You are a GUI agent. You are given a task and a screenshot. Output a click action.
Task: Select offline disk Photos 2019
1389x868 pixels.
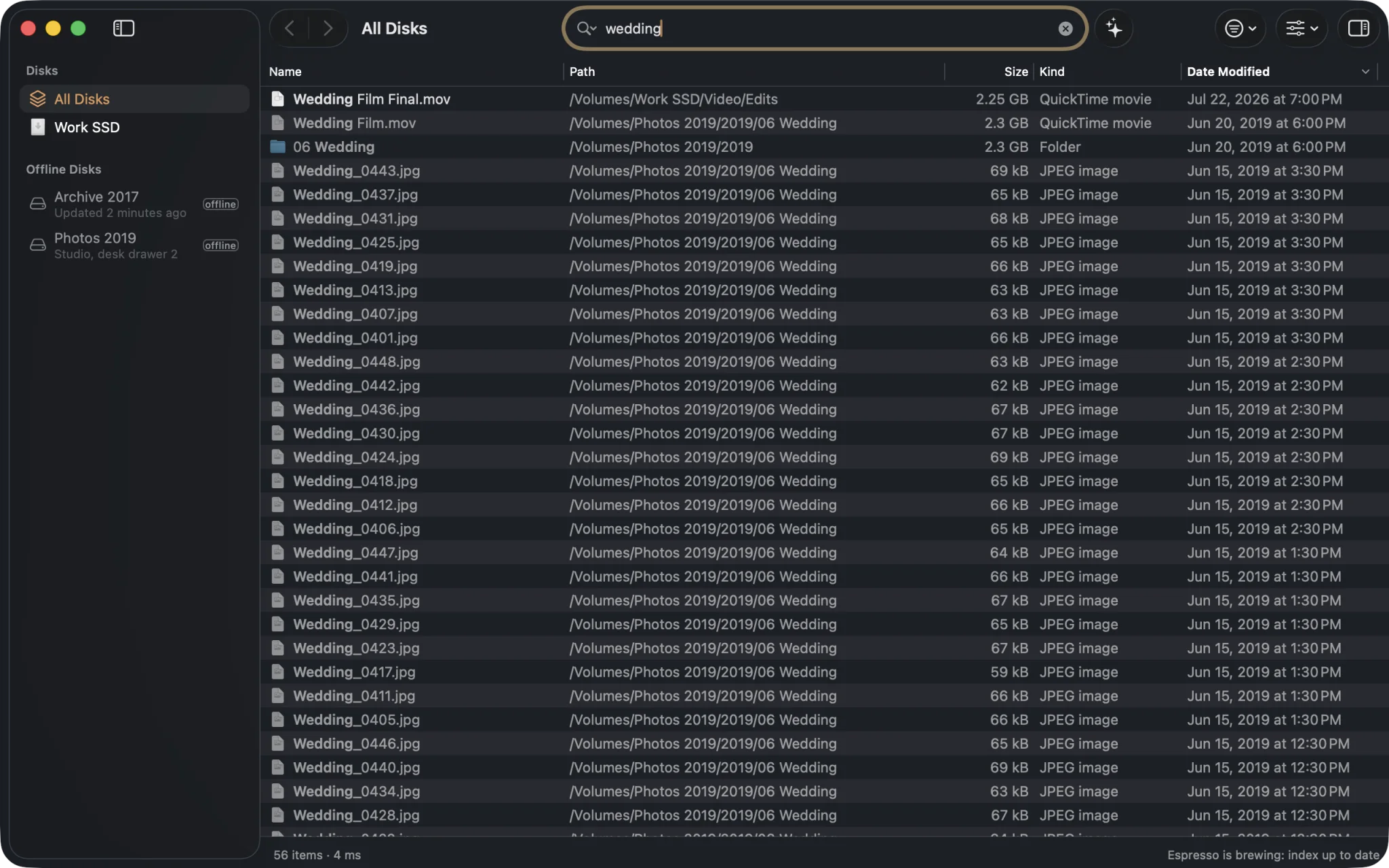[x=134, y=245]
